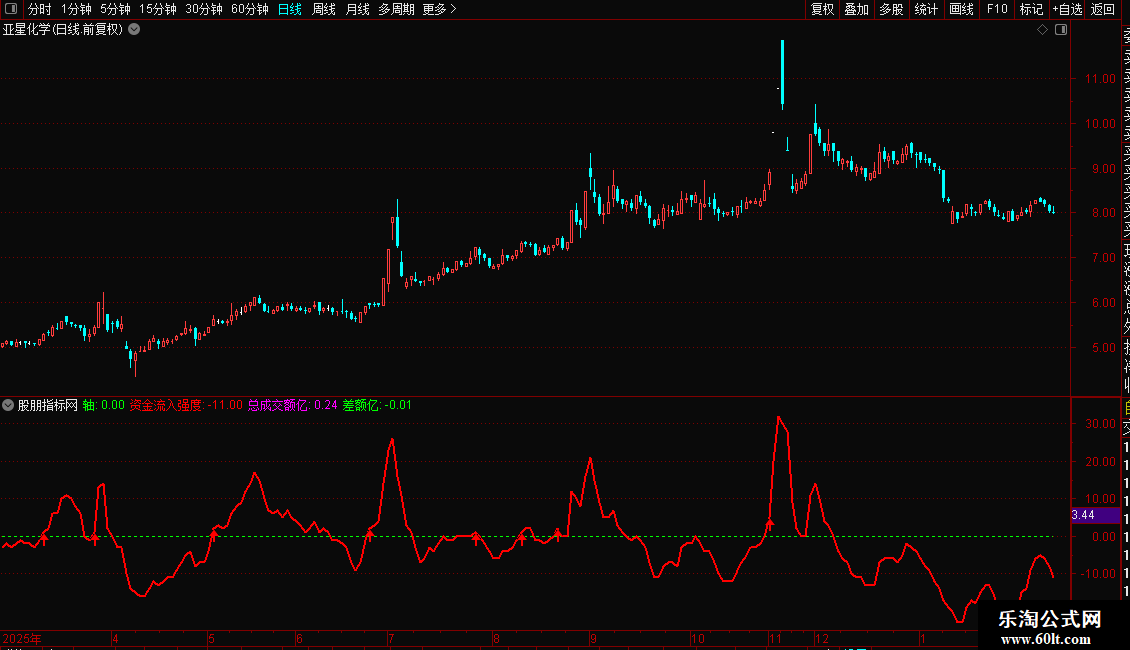1130x650 pixels.
Task: Switch to 周线 weekly chart
Action: point(324,9)
